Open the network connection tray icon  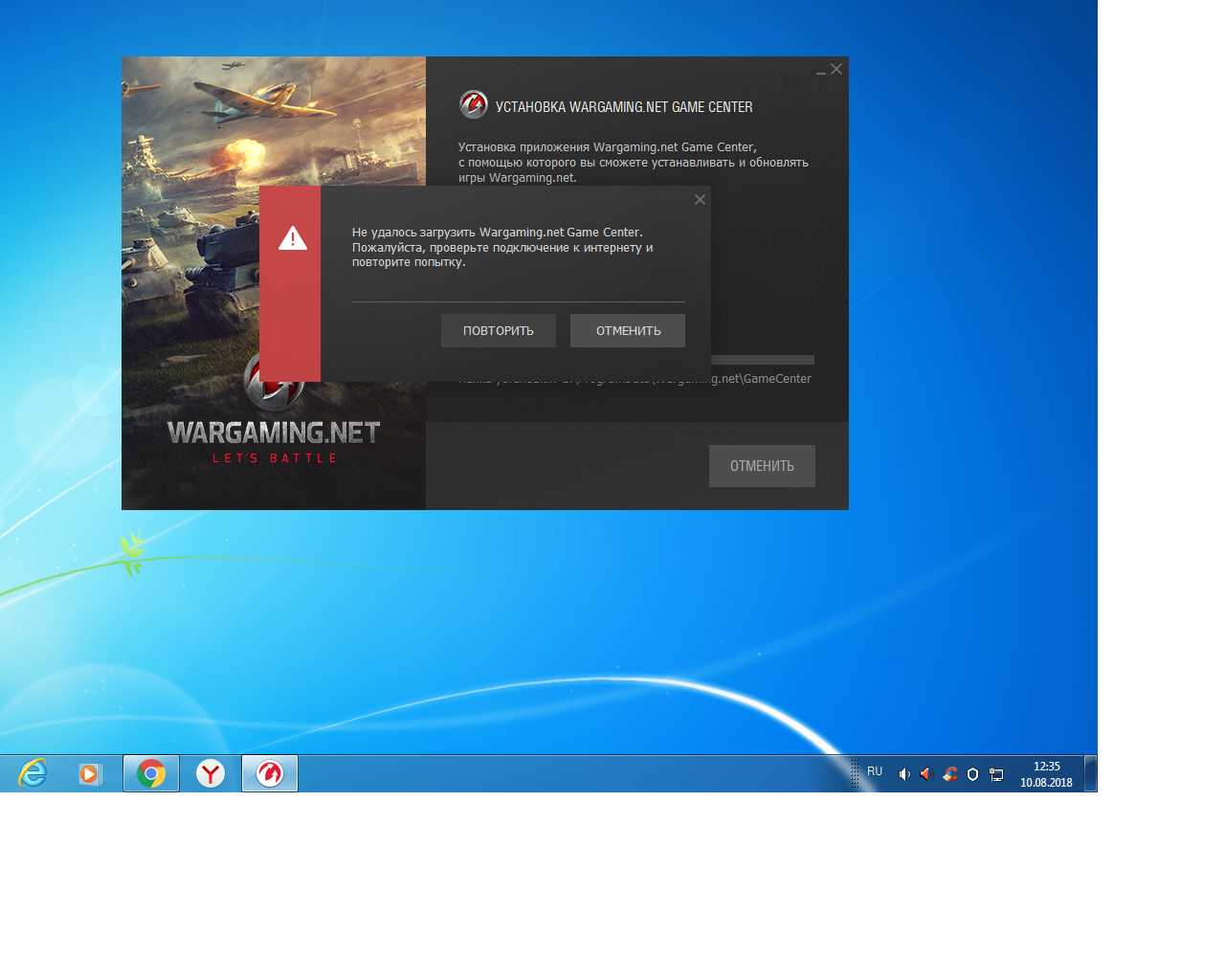click(x=996, y=774)
